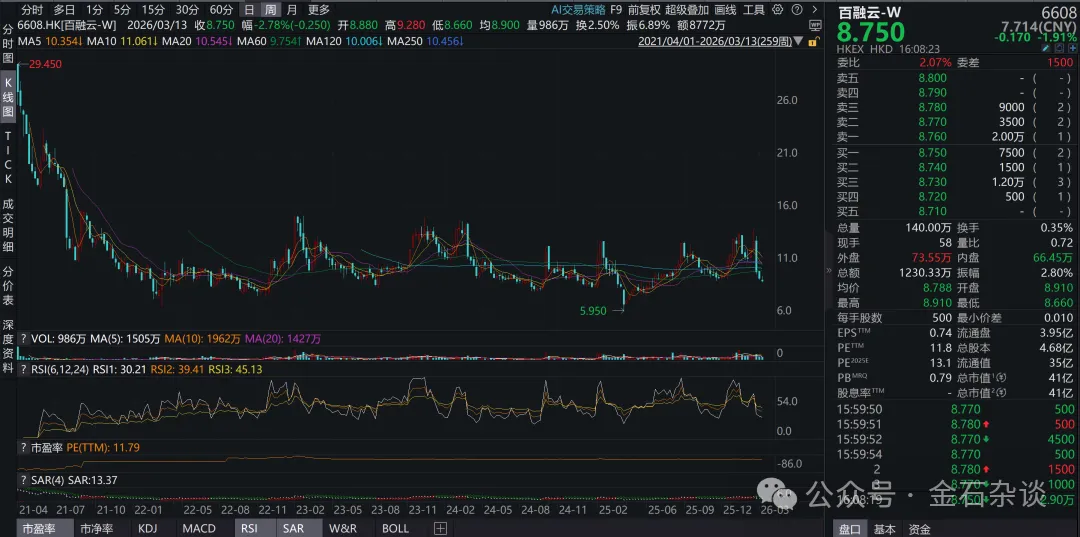
Task: Open the date range dropdown triangle
Action: click(x=798, y=41)
